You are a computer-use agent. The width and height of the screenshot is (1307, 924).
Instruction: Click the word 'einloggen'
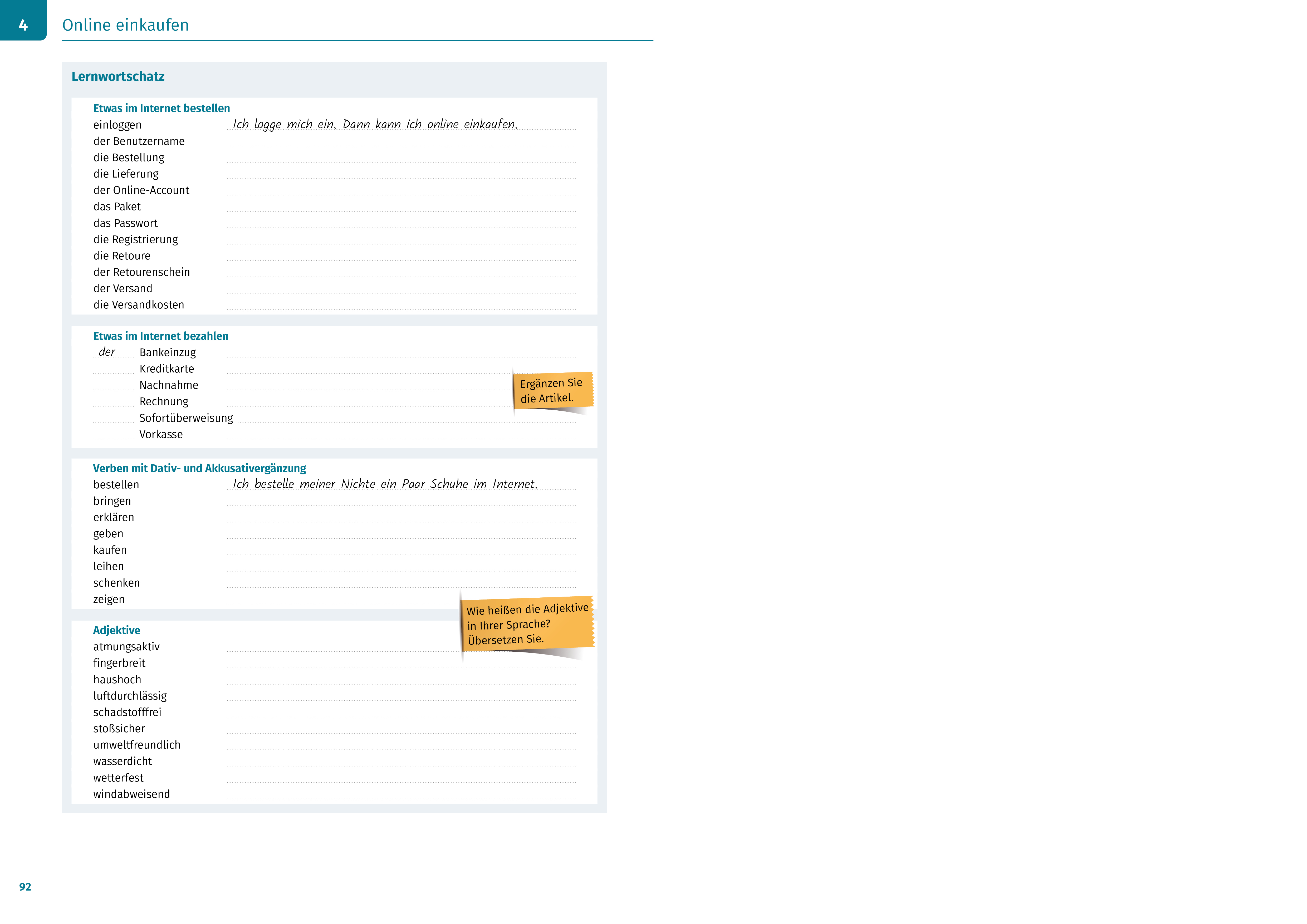pyautogui.click(x=117, y=125)
